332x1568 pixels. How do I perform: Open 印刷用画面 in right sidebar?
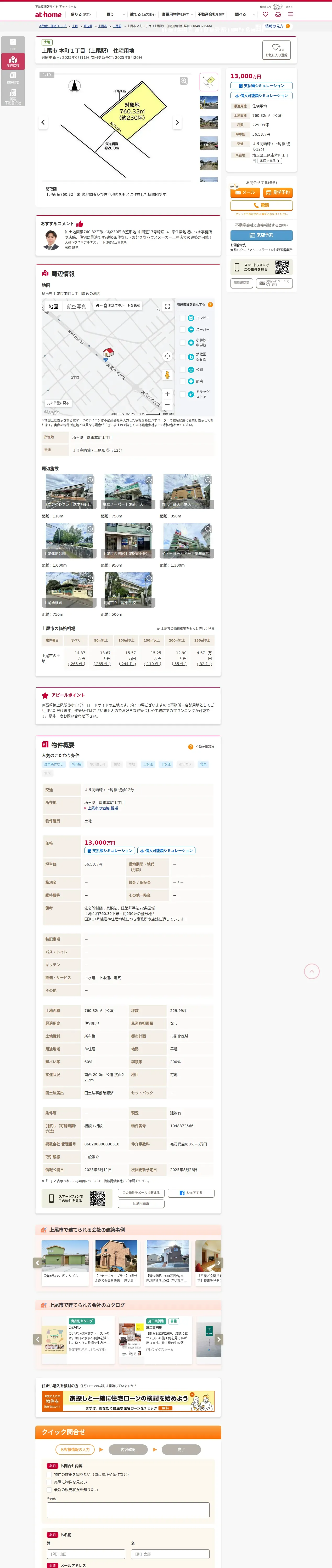coord(241,283)
